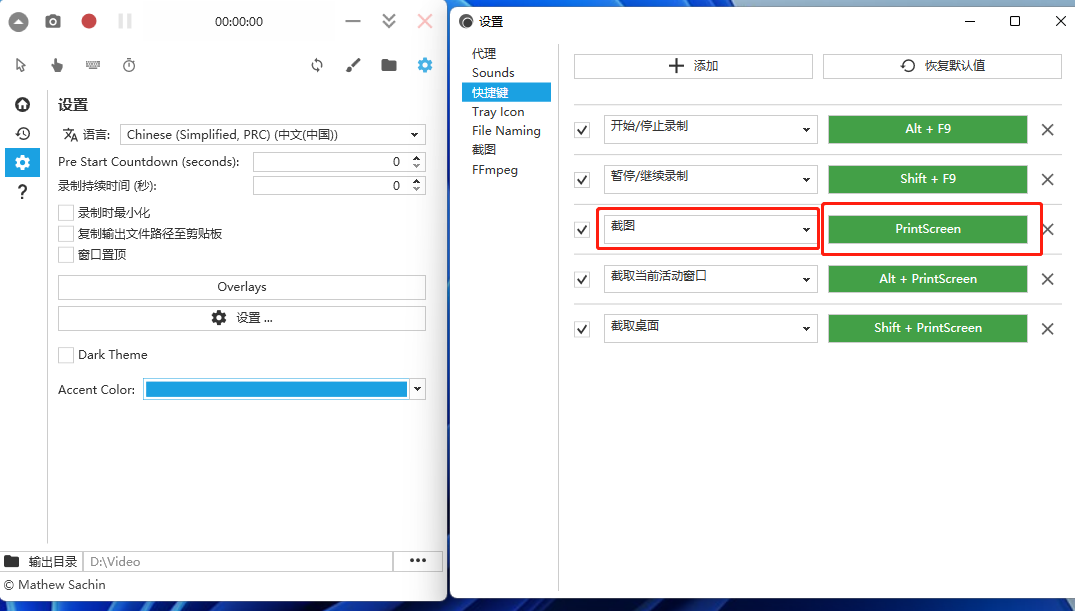Expand the 开始/停止录制 action dropdown

pos(710,129)
